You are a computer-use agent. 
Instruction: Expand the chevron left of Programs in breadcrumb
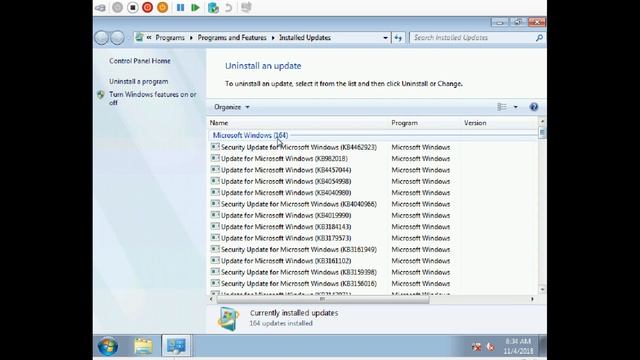click(149, 38)
